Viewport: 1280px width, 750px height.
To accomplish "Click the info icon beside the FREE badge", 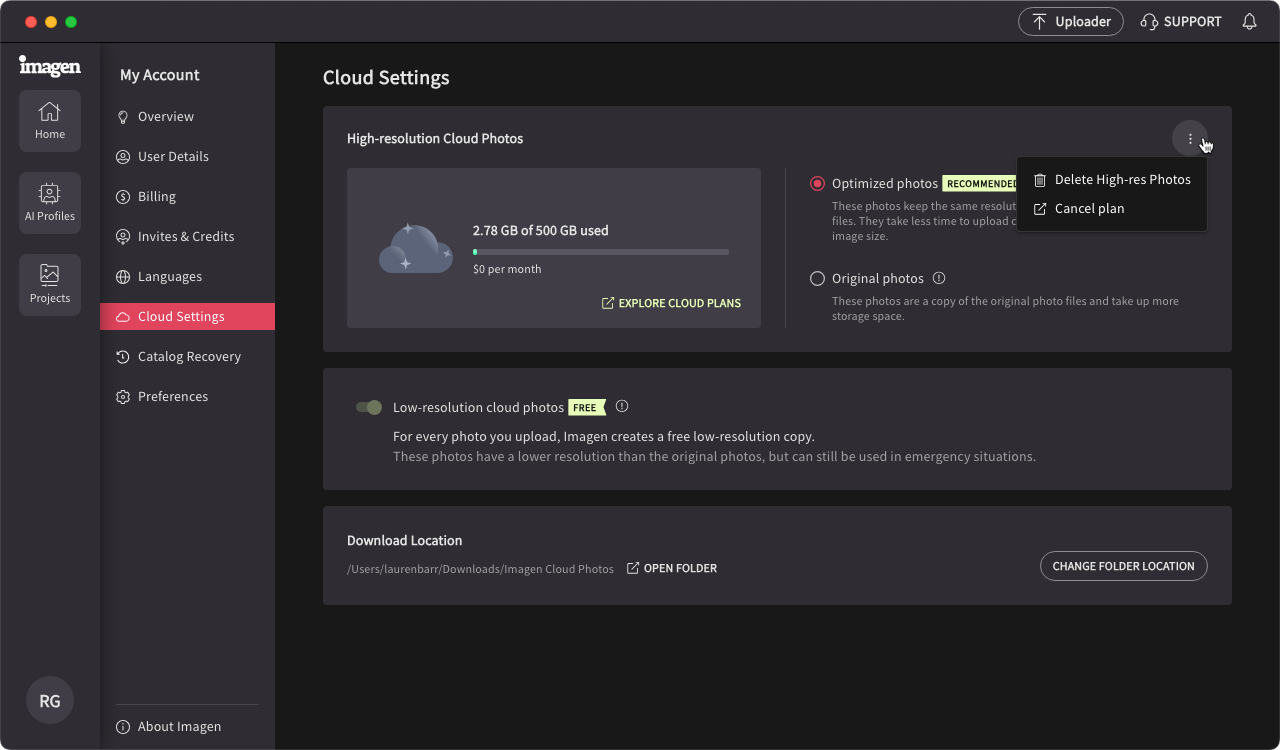I will 622,406.
